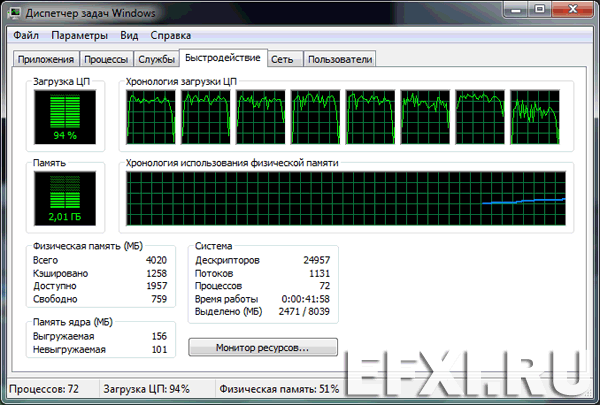This screenshot has height=405, width=600.
Task: Switch to the Процессы tab
Action: 106,59
